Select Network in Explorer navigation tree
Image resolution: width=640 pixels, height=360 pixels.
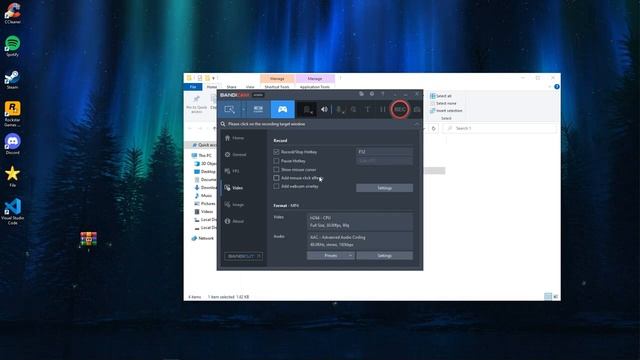pos(203,238)
